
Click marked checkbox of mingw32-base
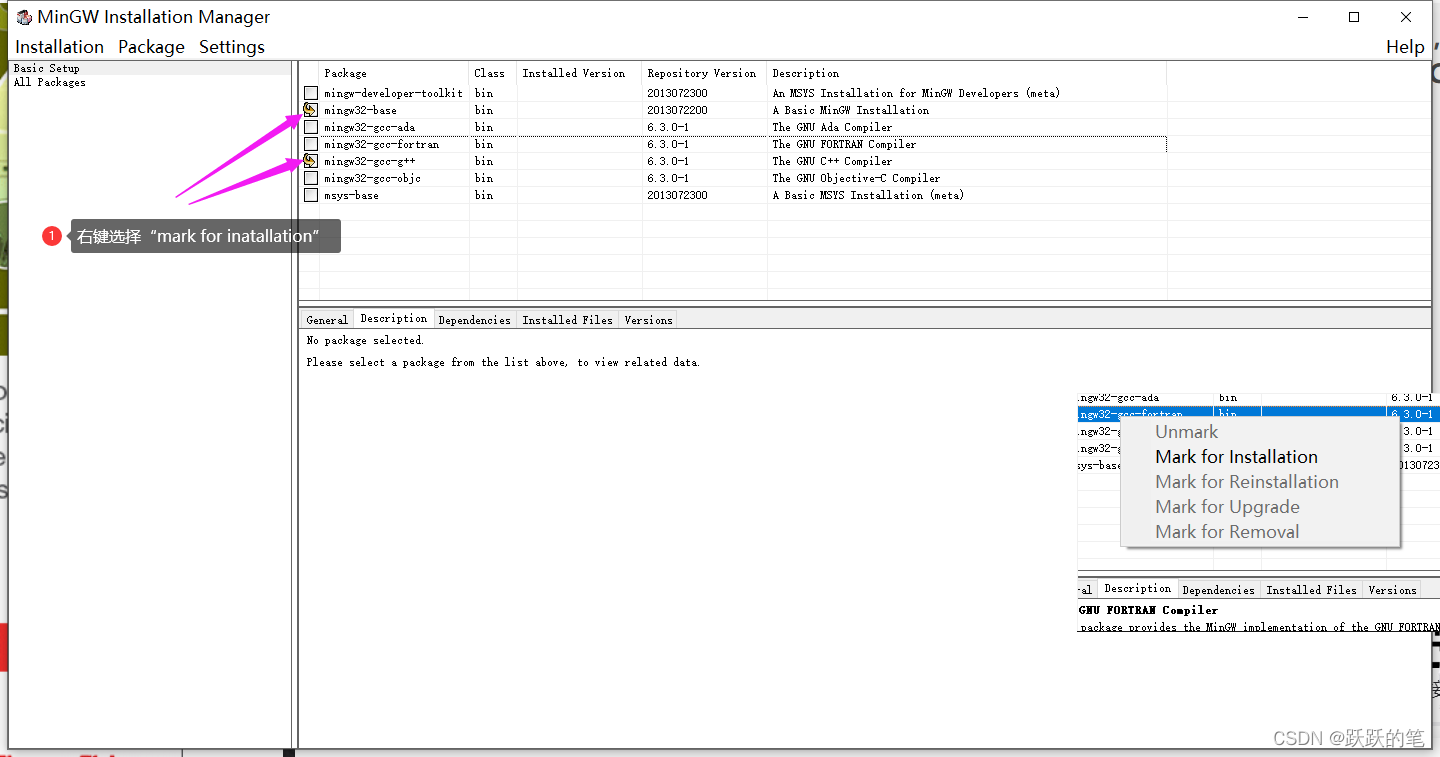tap(310, 110)
